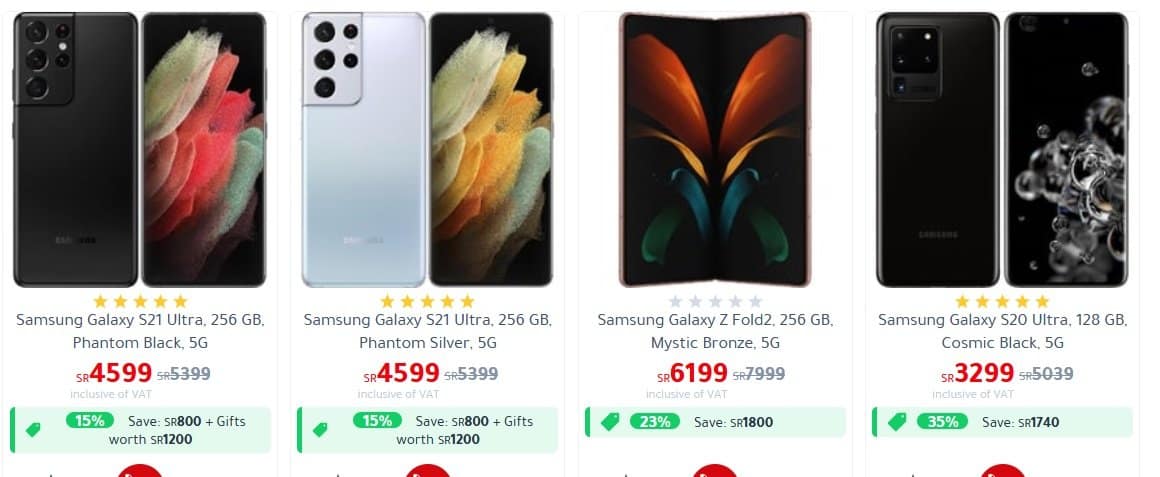This screenshot has height=477, width=1160.
Task: Select the Phantom Silver S21 Ultra product image
Action: pyautogui.click(x=427, y=149)
